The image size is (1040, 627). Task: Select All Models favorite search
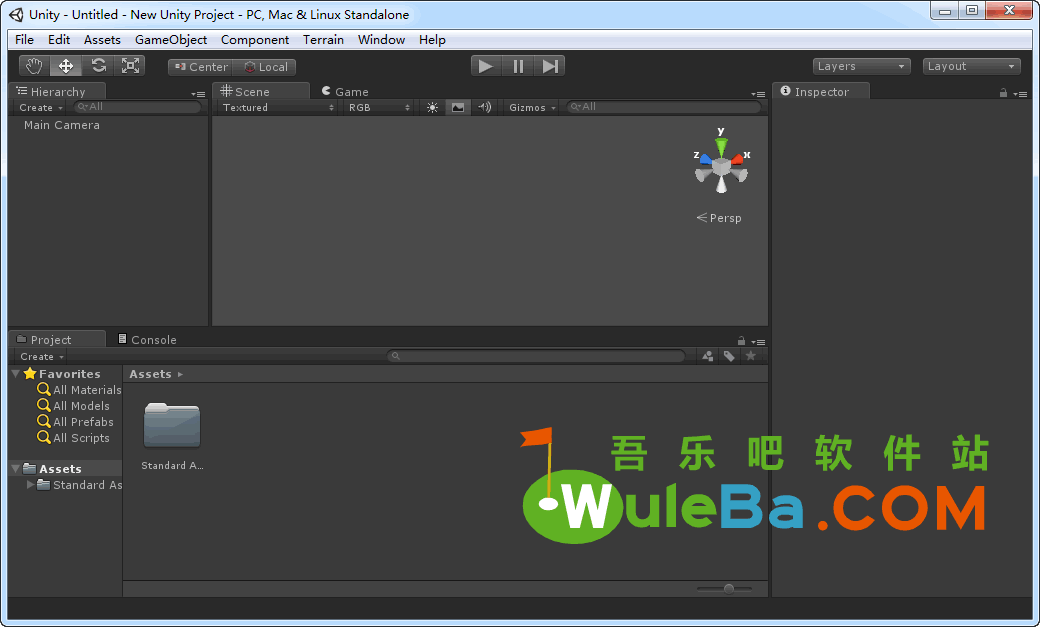(x=74, y=405)
